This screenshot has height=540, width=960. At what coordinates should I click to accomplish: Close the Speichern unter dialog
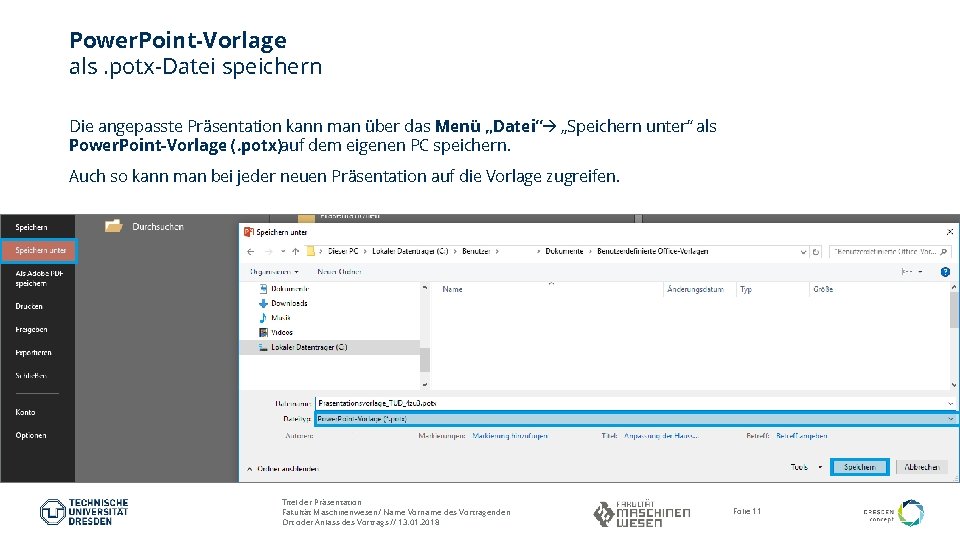pyautogui.click(x=950, y=232)
